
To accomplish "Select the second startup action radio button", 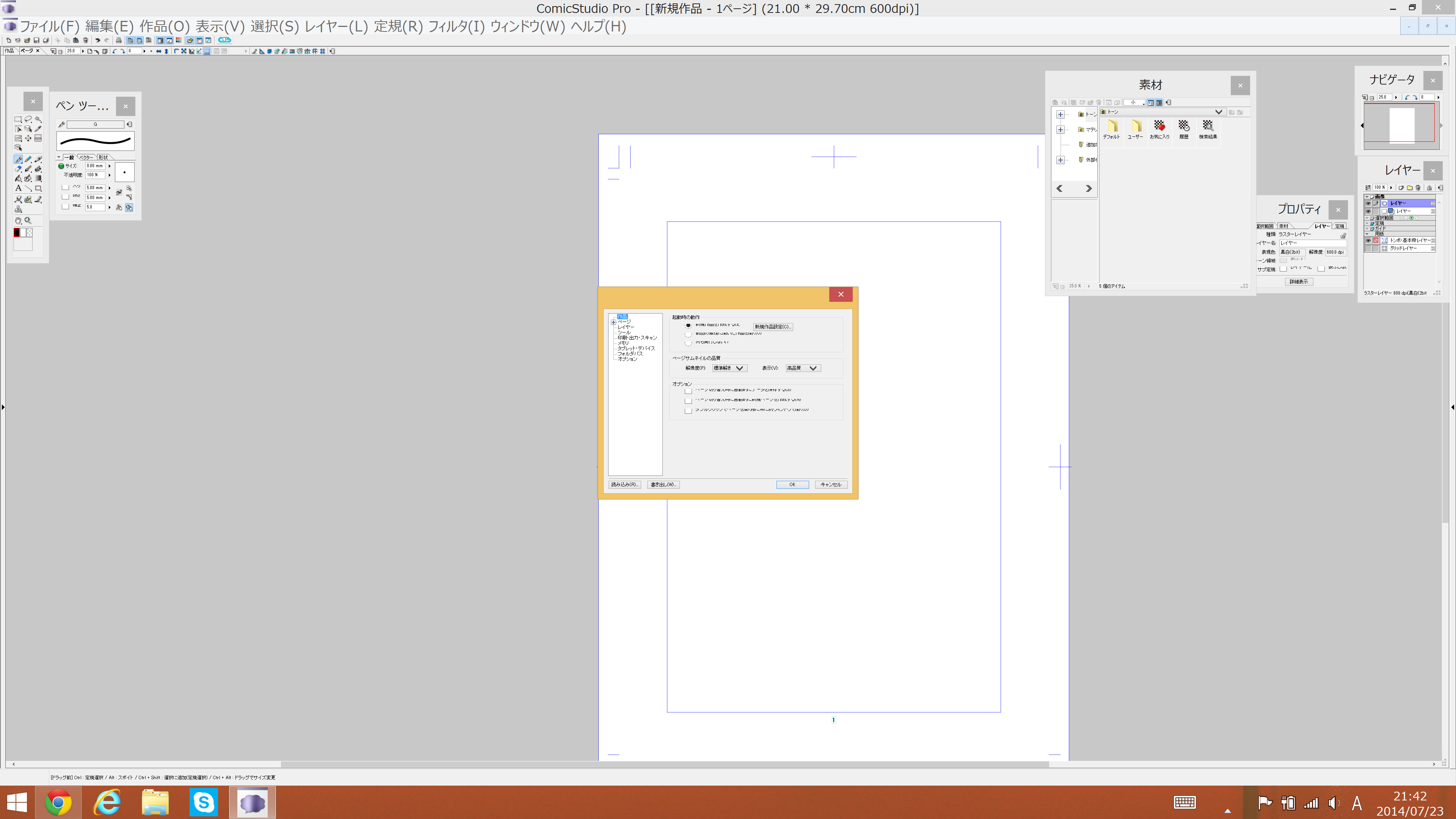I will (688, 334).
